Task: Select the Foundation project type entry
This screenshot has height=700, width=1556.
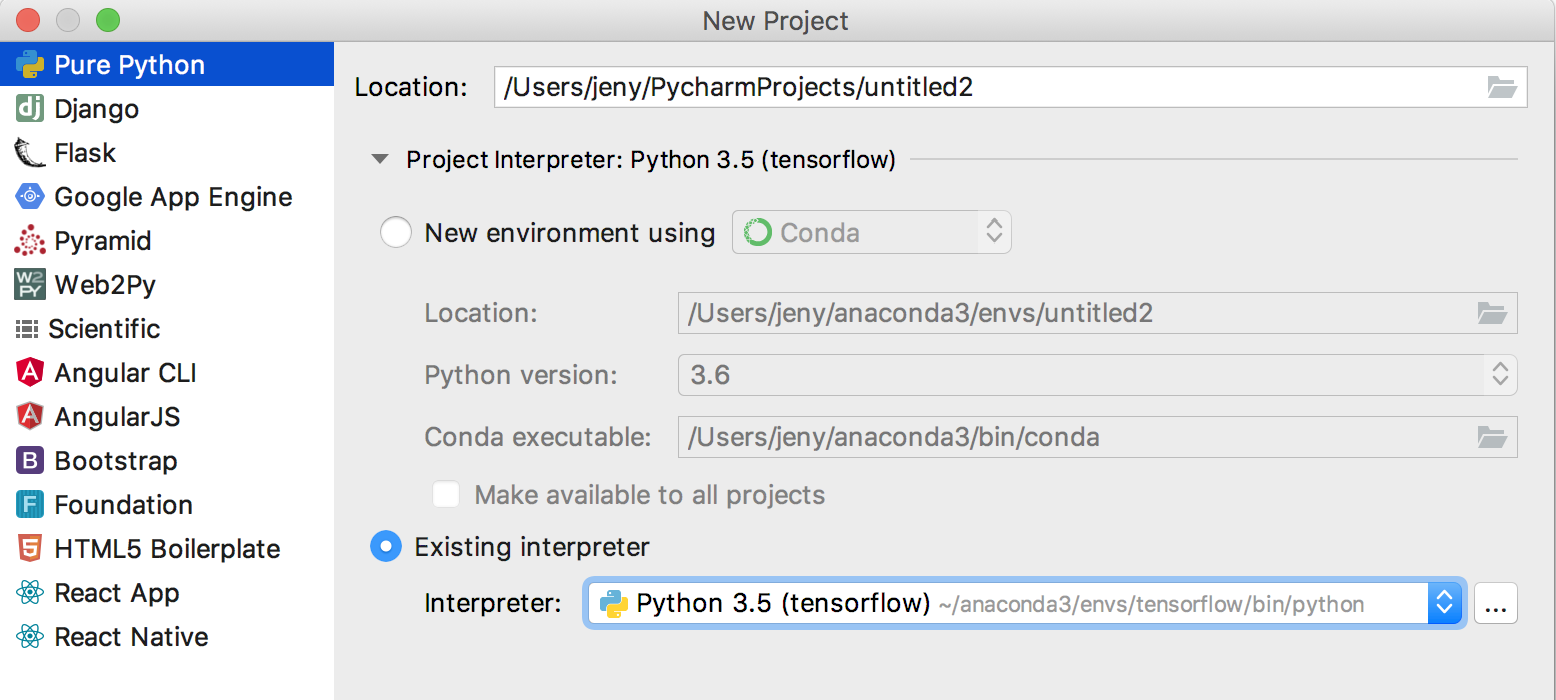Action: click(x=123, y=505)
